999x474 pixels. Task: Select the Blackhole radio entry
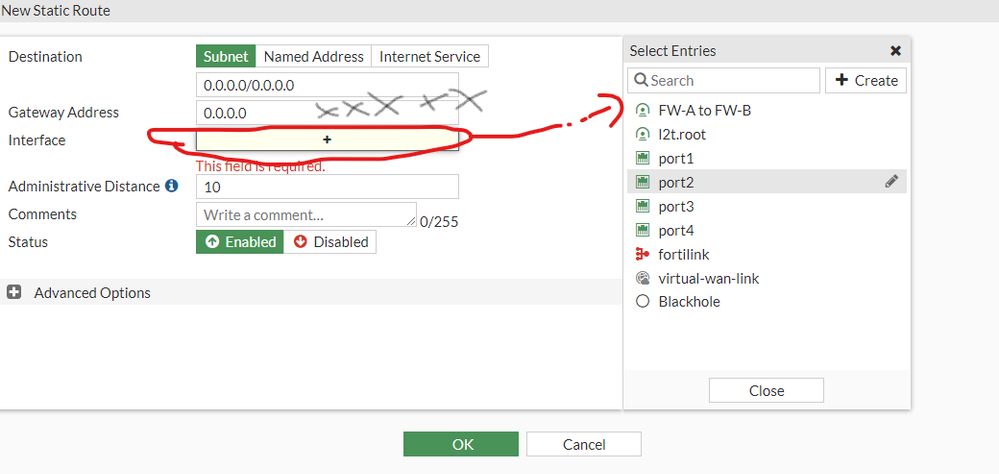point(689,302)
